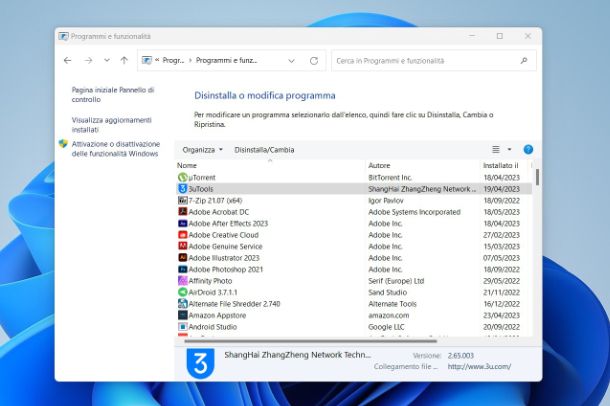The image size is (610, 406).
Task: Click the Android Studio icon
Action: pyautogui.click(x=182, y=327)
